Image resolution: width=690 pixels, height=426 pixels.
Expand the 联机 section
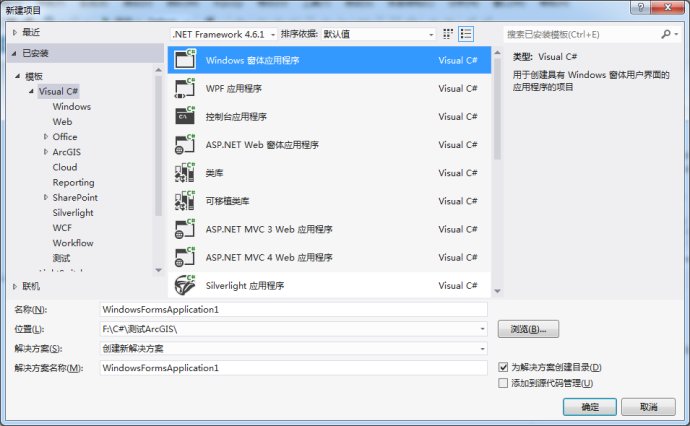click(x=15, y=286)
